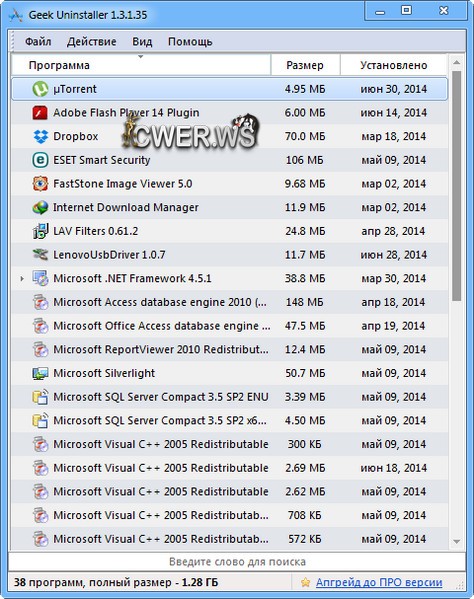The width and height of the screenshot is (474, 599).
Task: Click the Office Access database engine icon
Action: [x=40, y=326]
